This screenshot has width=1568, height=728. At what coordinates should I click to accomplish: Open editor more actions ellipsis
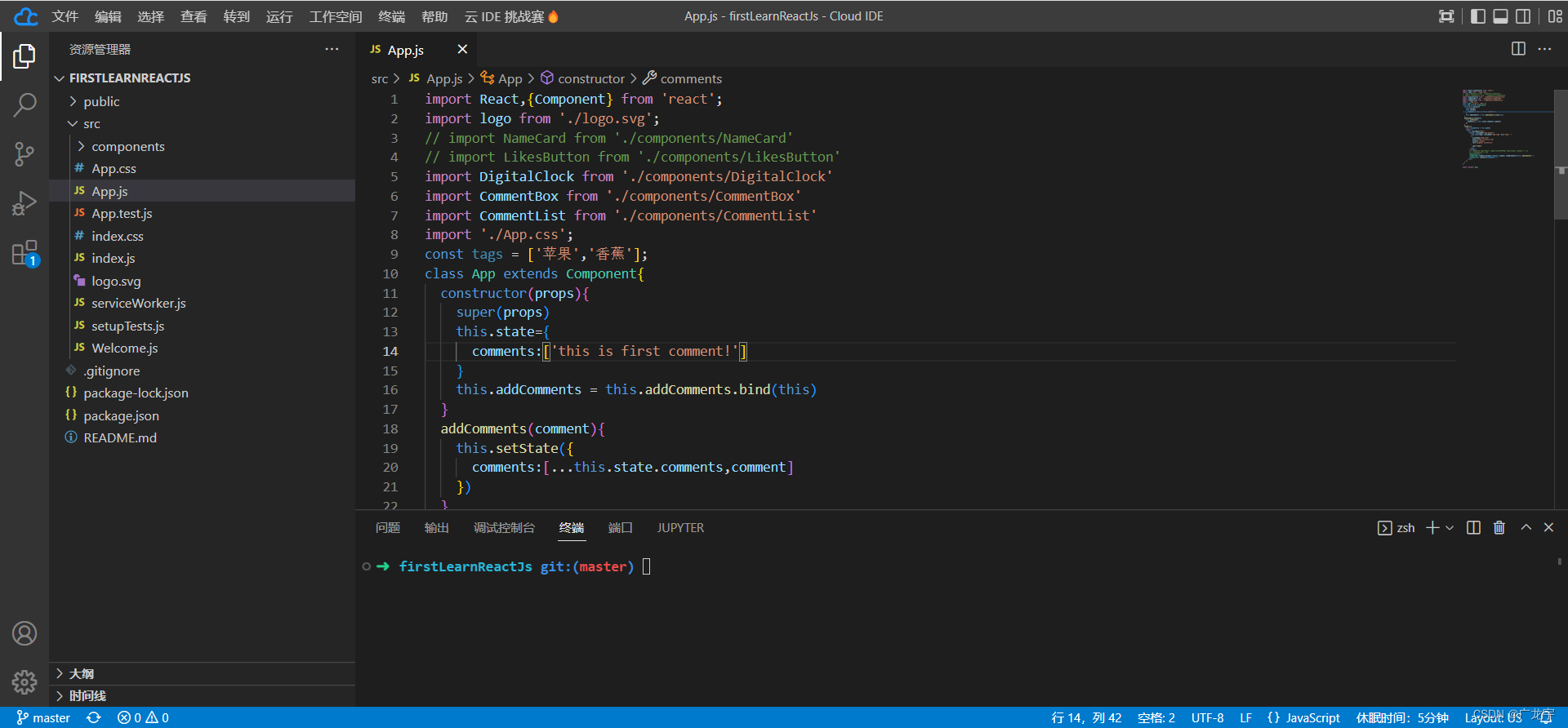pos(1544,49)
